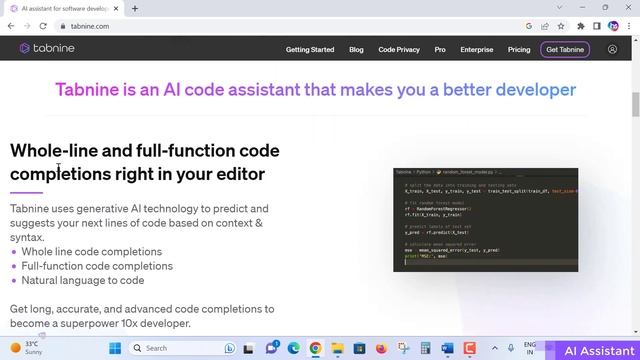
Task: Click the Google icon in address bar
Action: pos(529,26)
